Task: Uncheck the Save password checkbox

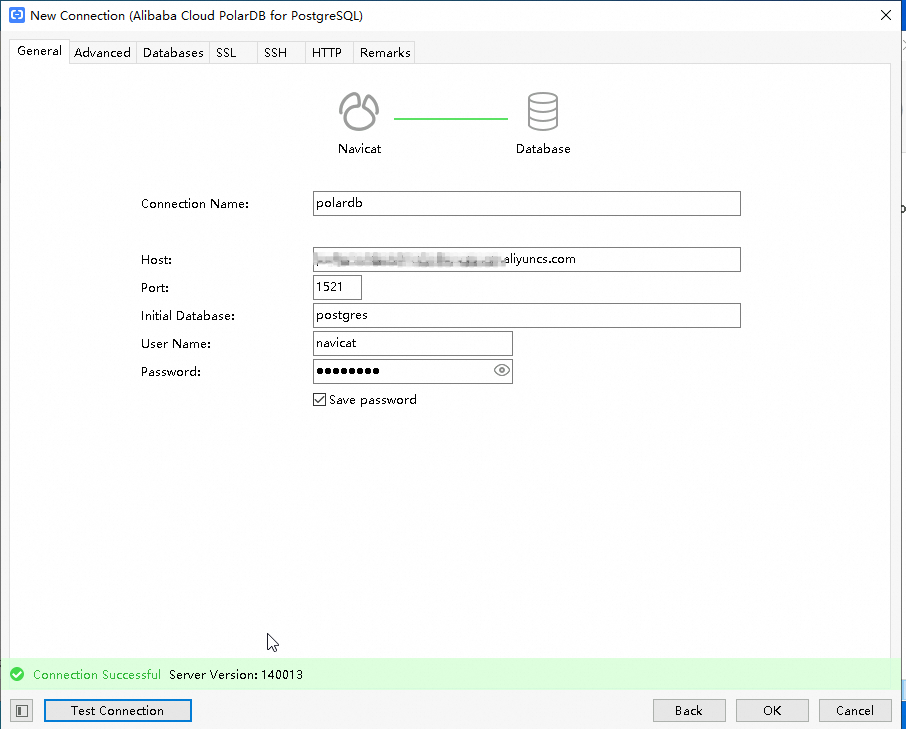Action: coord(320,400)
